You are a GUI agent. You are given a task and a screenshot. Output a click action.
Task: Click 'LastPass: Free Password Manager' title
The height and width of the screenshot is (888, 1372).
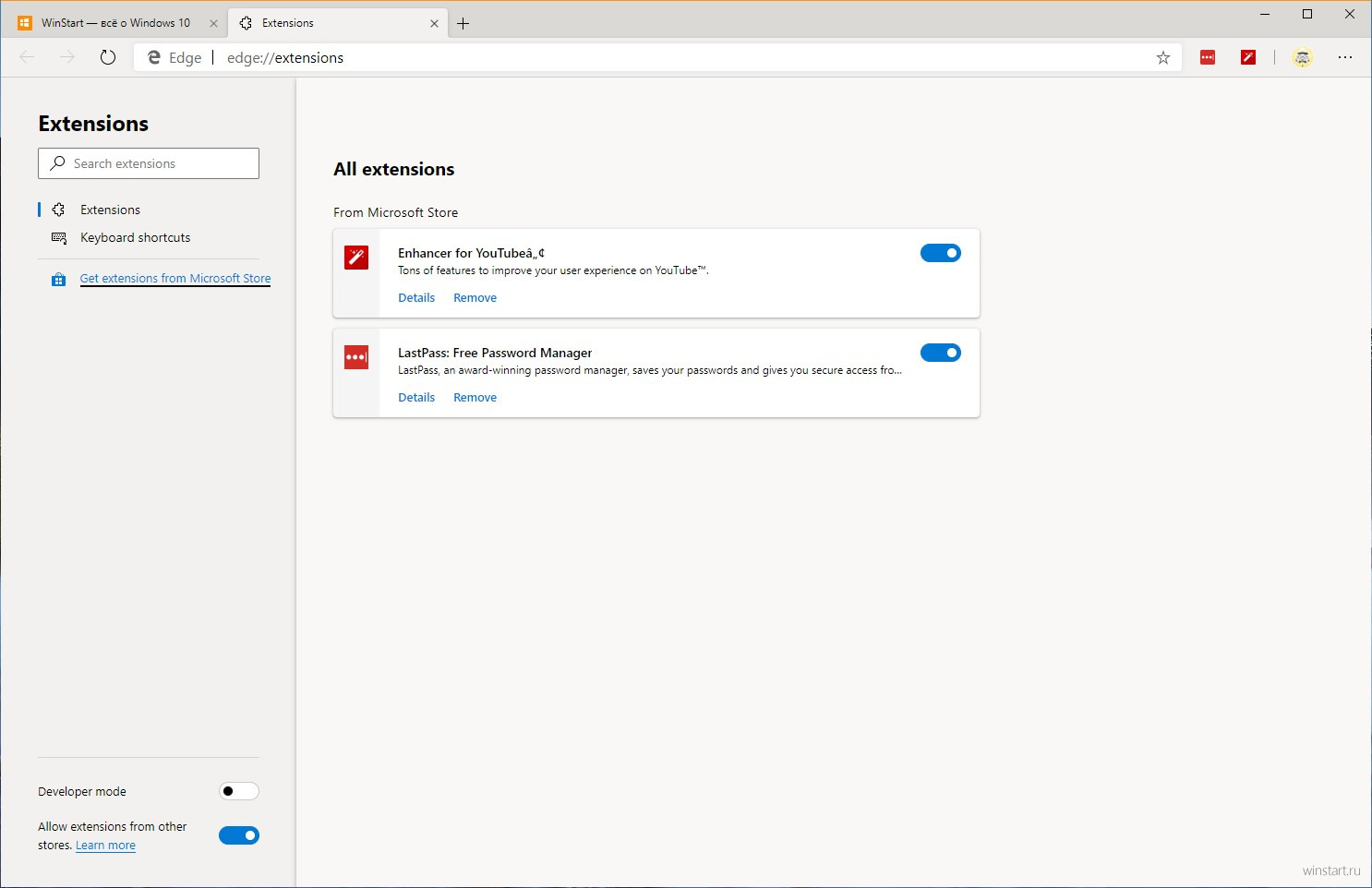point(495,353)
